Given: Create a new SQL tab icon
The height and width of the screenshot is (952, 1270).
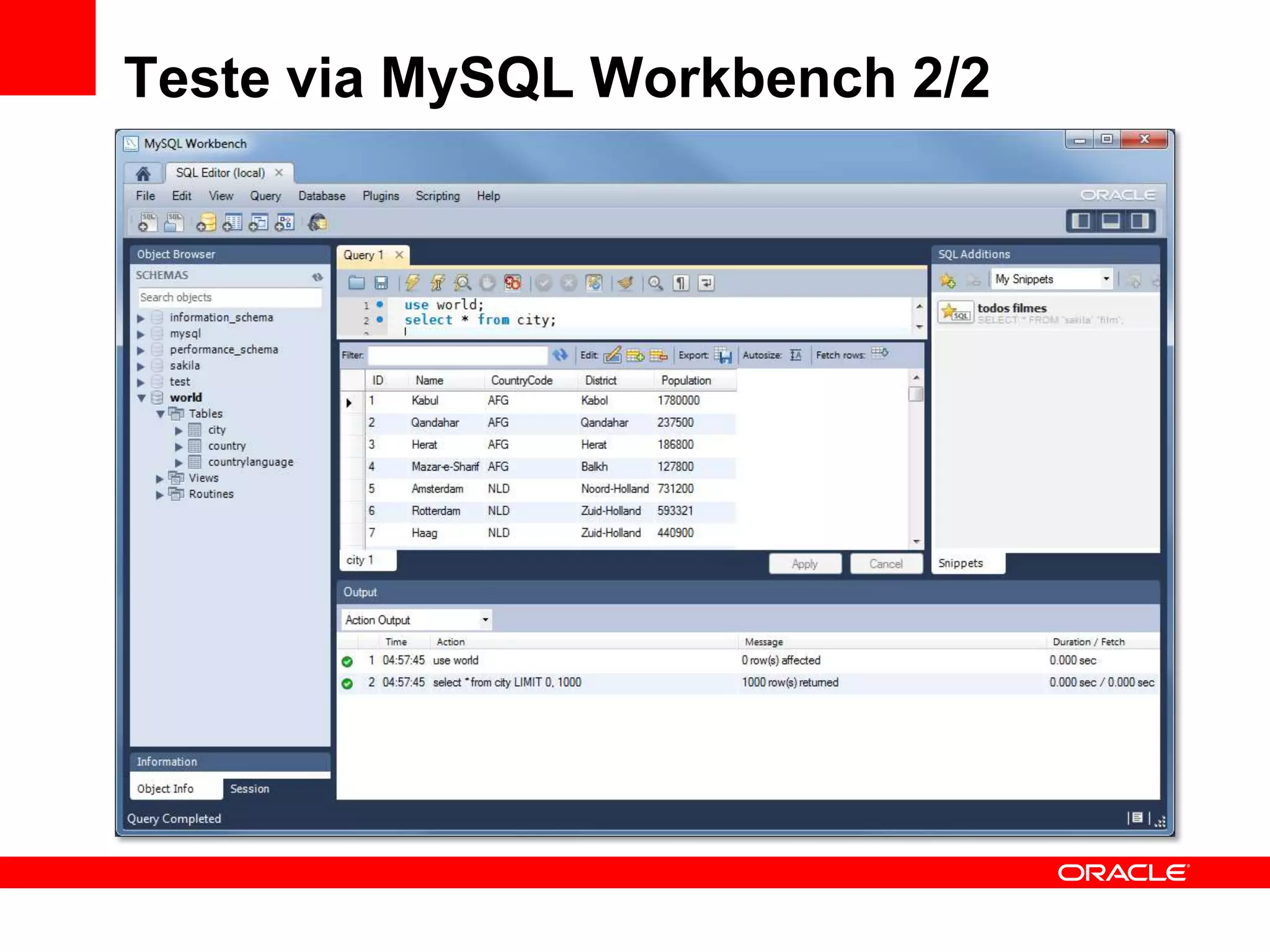Looking at the screenshot, I should [147, 222].
